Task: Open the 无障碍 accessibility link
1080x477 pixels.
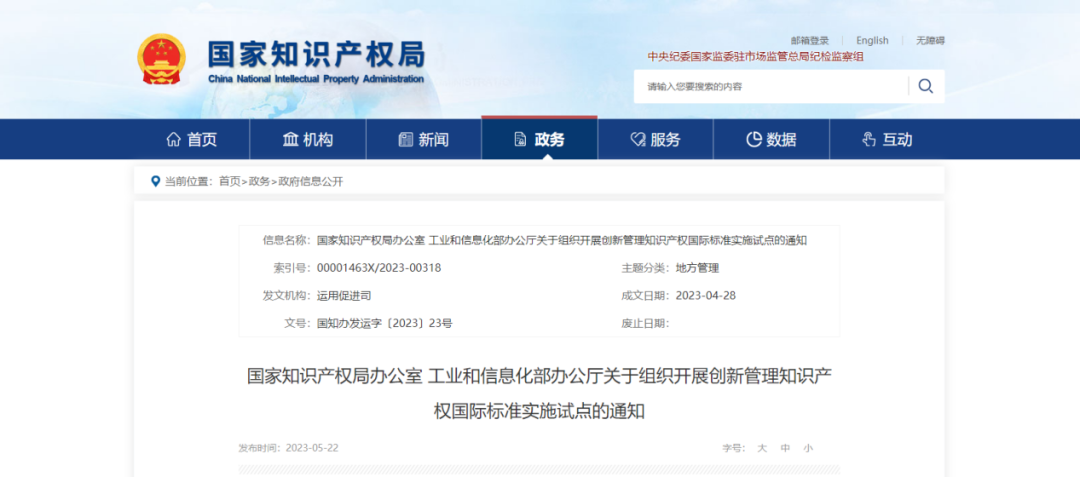Action: pos(931,41)
